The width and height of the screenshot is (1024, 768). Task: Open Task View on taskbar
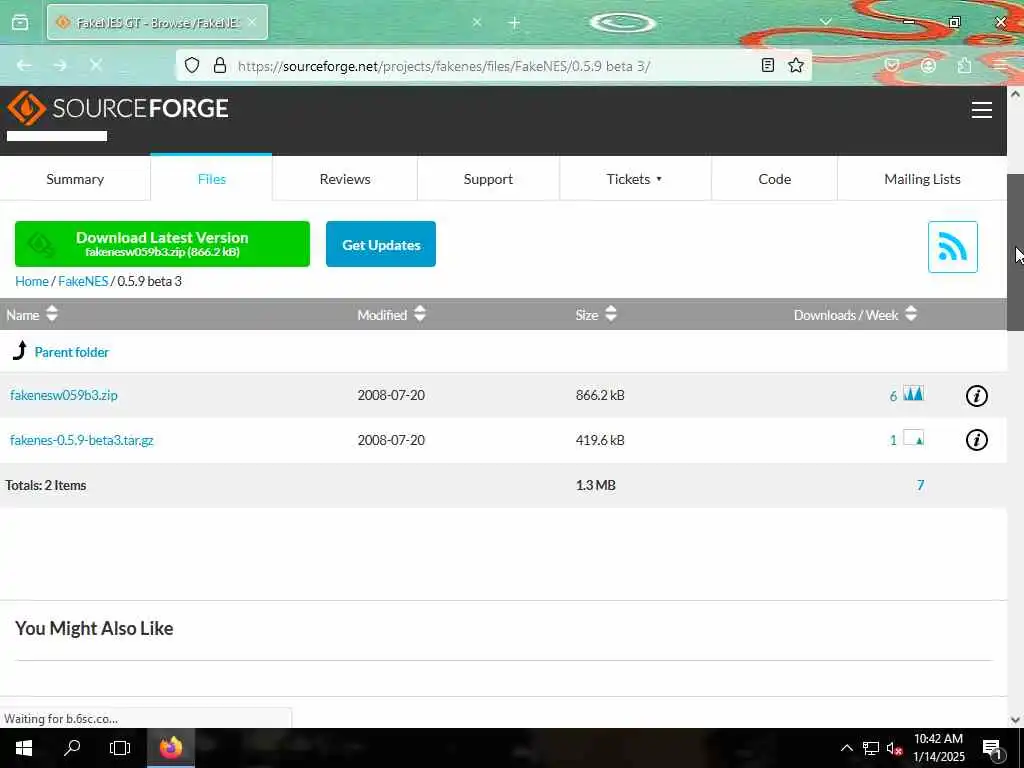120,748
